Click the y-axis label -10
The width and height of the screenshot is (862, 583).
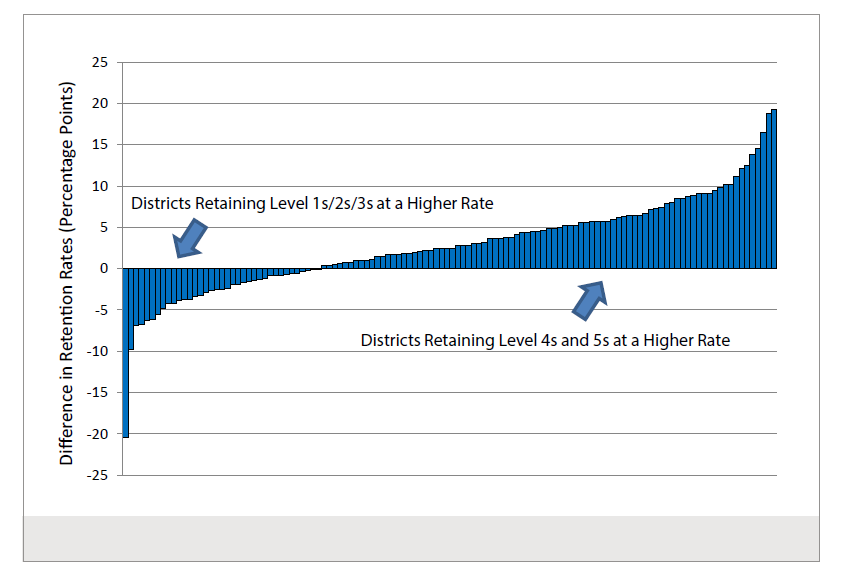(97, 351)
